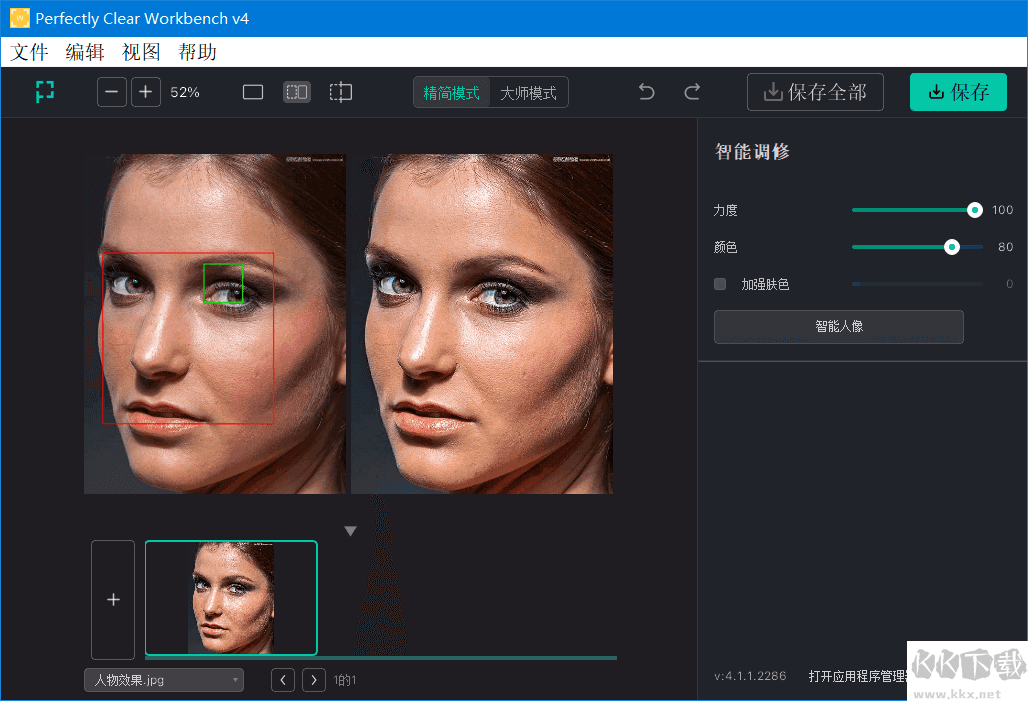Image resolution: width=1028 pixels, height=701 pixels.
Task: Select the portrait thumbnail in filmstrip
Action: pos(231,598)
